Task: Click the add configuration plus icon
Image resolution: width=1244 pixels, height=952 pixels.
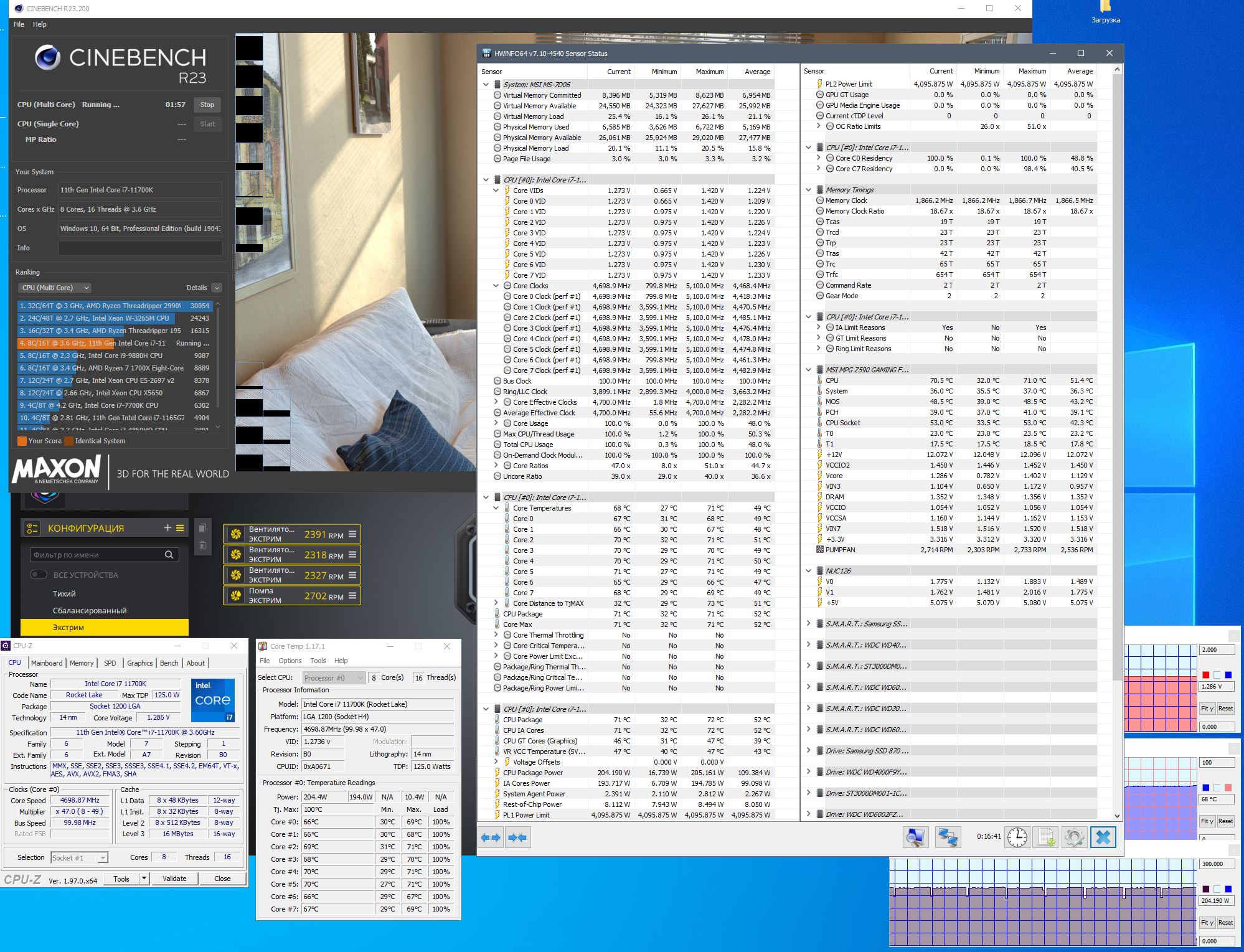Action: click(167, 528)
